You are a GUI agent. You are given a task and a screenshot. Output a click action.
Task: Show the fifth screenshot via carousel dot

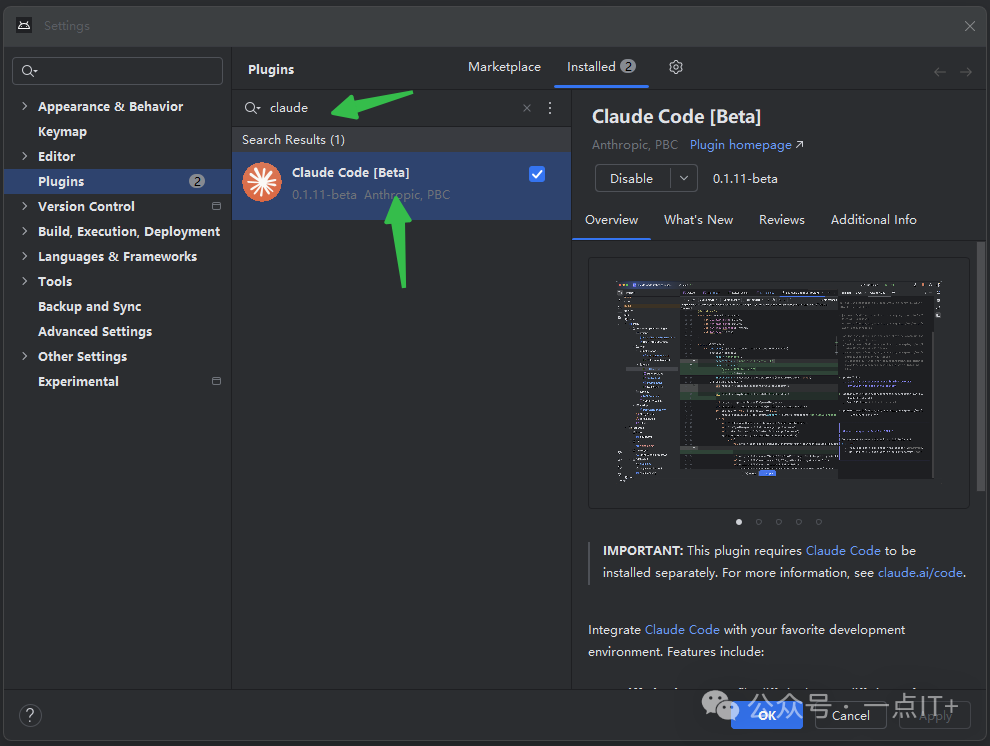(x=819, y=522)
